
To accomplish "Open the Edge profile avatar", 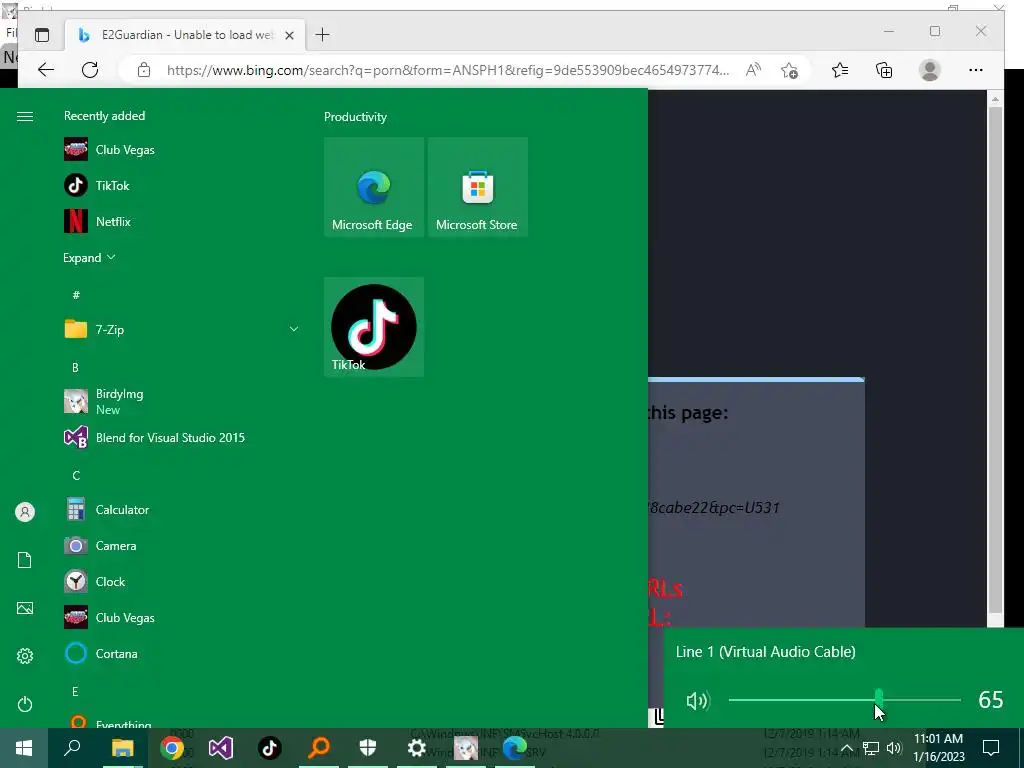I will (929, 70).
